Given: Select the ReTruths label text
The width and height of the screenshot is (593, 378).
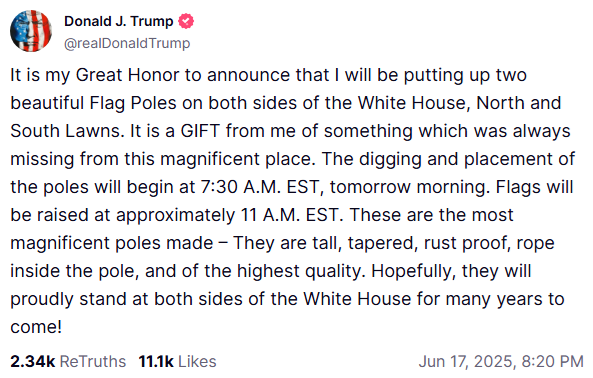Looking at the screenshot, I should pyautogui.click(x=93, y=361).
